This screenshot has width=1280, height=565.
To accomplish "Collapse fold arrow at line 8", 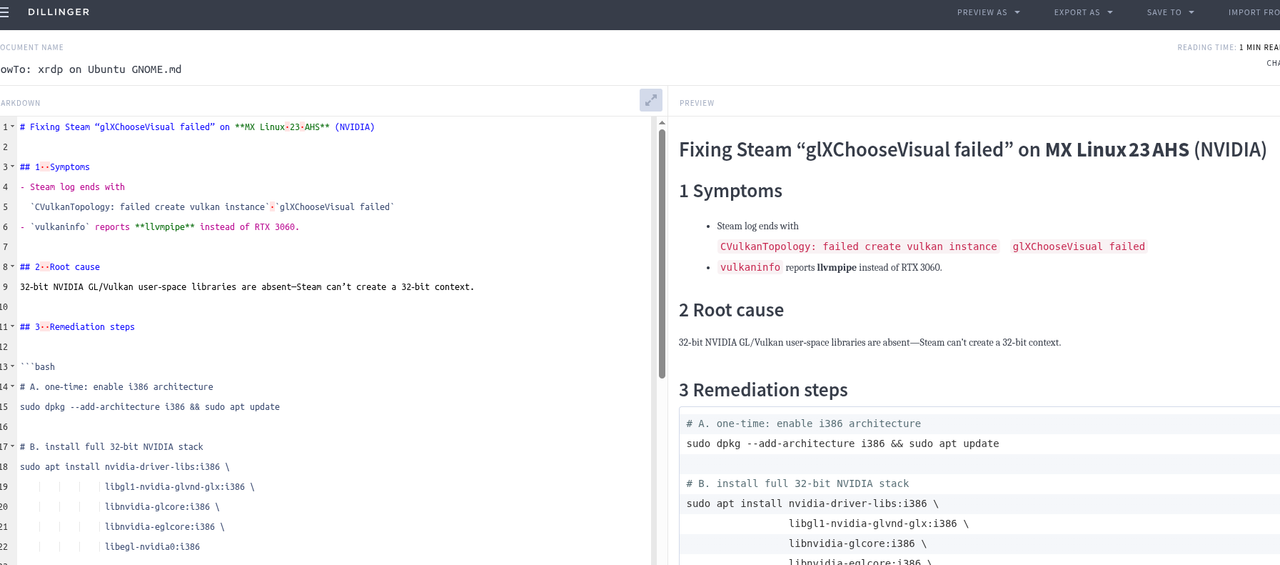I will pyautogui.click(x=13, y=267).
